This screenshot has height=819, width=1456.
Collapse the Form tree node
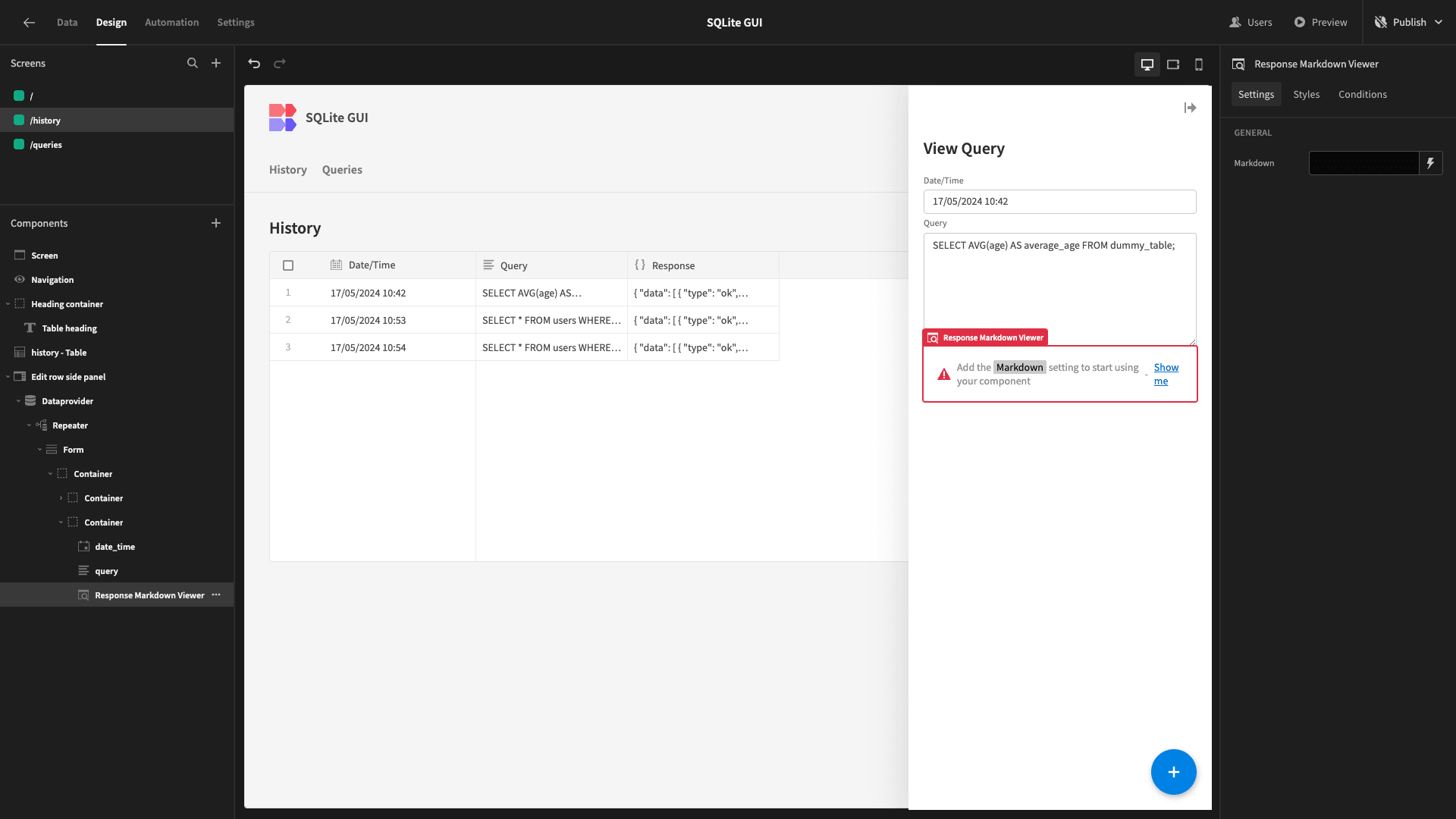coord(39,450)
